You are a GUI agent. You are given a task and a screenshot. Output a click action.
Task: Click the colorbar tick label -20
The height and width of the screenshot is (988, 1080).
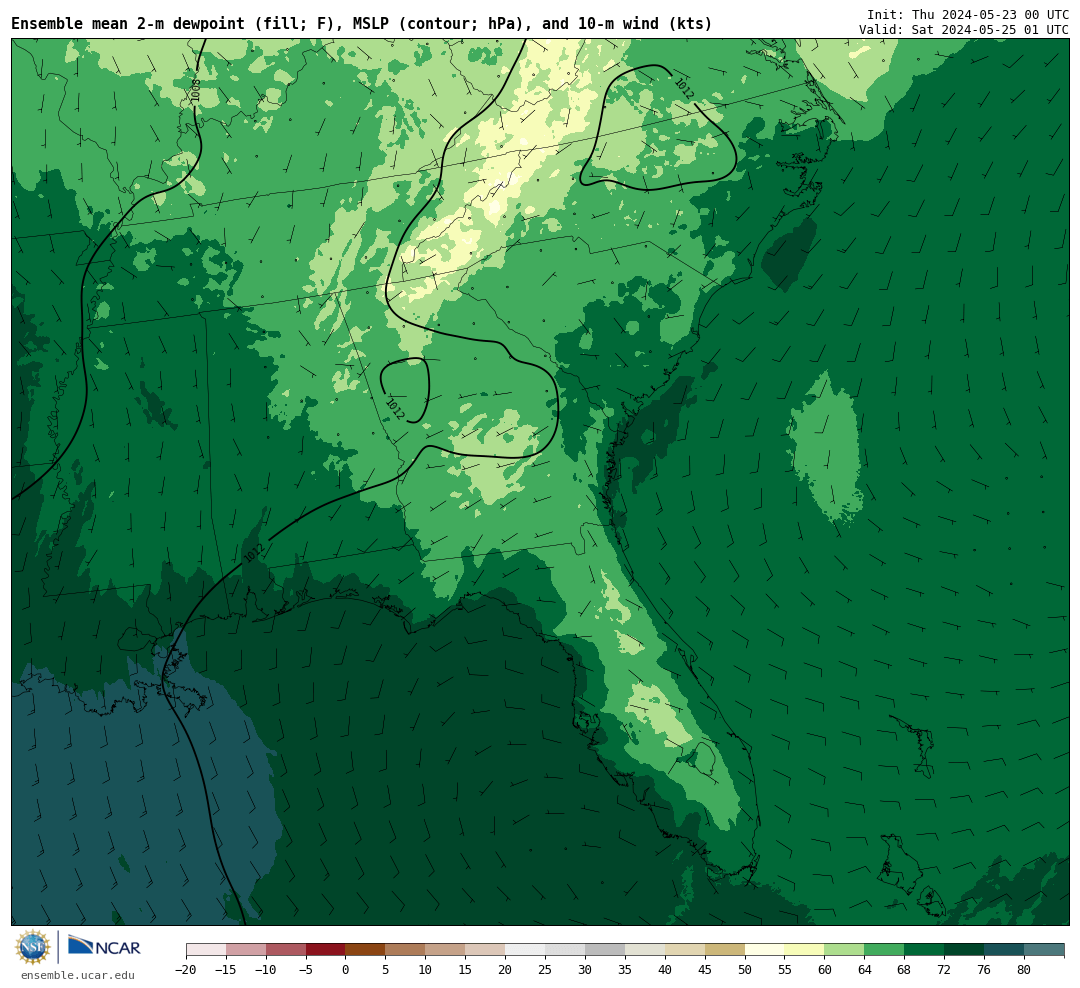tap(186, 969)
